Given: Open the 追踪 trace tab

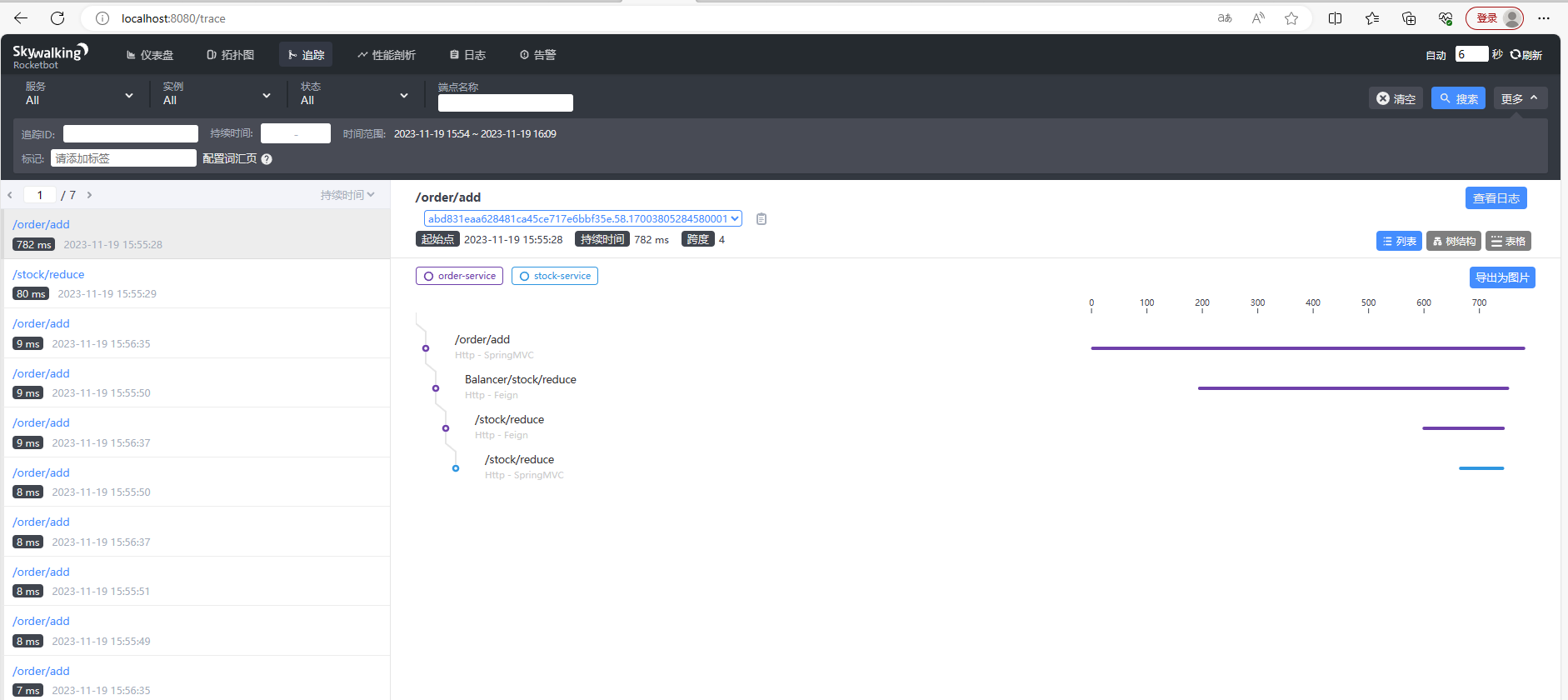Looking at the screenshot, I should [x=306, y=55].
